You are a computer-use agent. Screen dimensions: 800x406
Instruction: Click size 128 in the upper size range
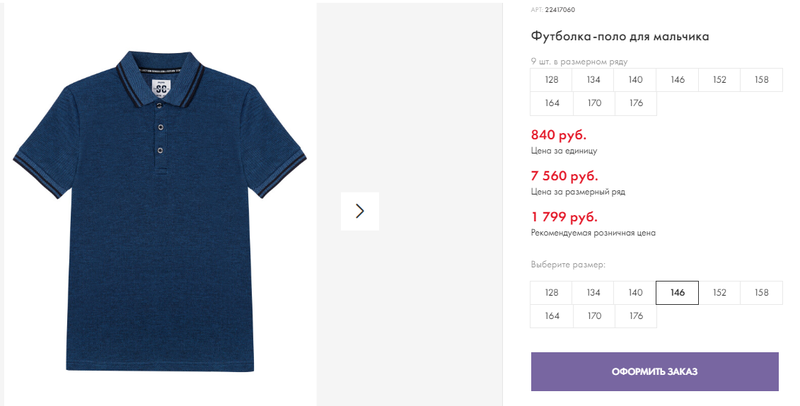point(551,80)
